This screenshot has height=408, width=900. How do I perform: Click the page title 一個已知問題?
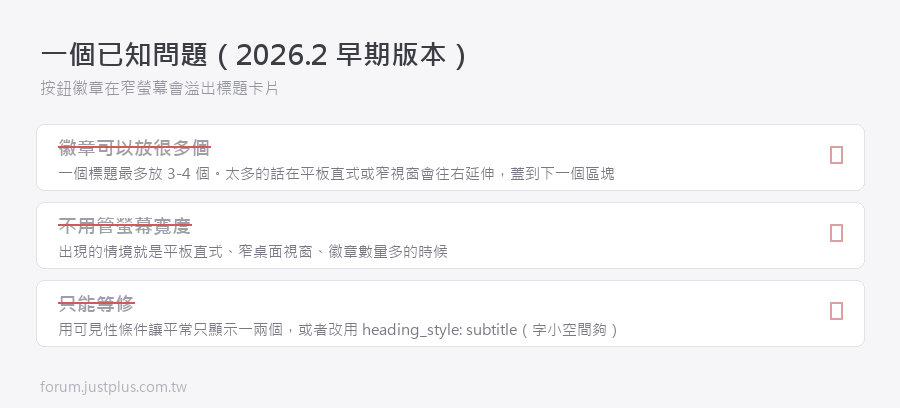[x=123, y=56]
